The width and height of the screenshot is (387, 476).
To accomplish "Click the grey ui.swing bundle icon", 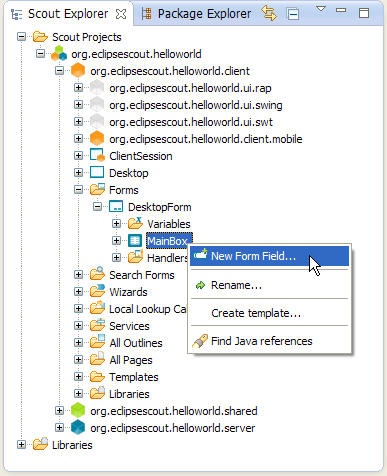I will (x=97, y=105).
